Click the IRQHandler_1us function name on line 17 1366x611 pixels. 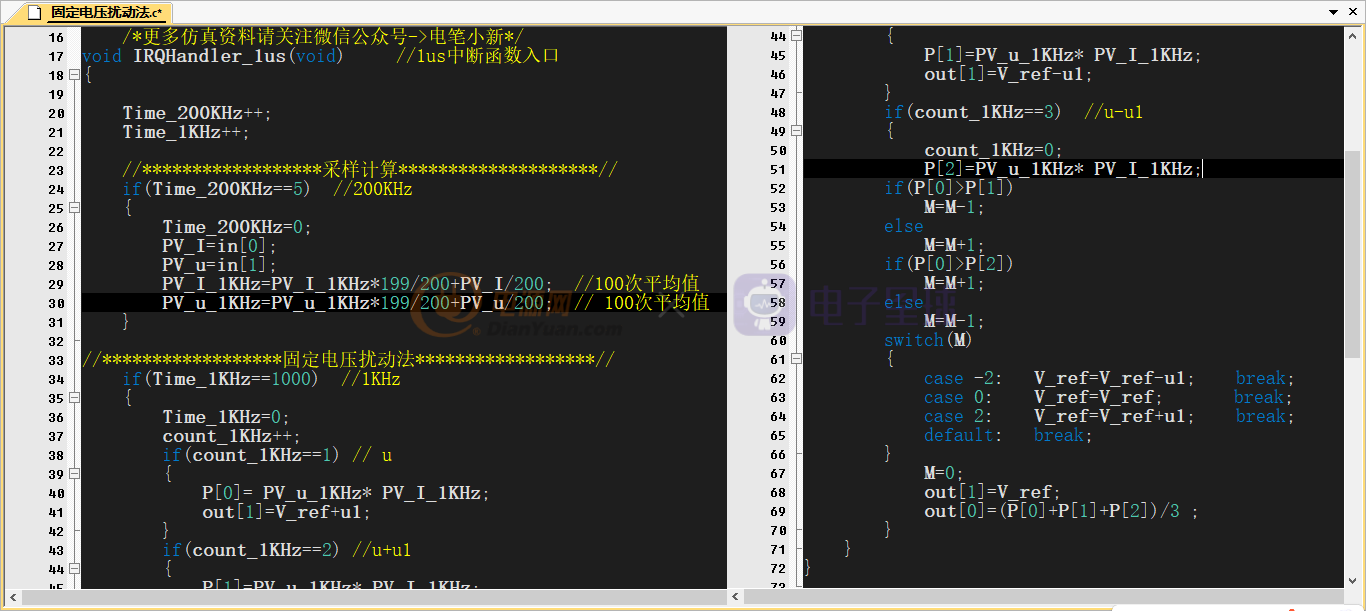pos(208,56)
